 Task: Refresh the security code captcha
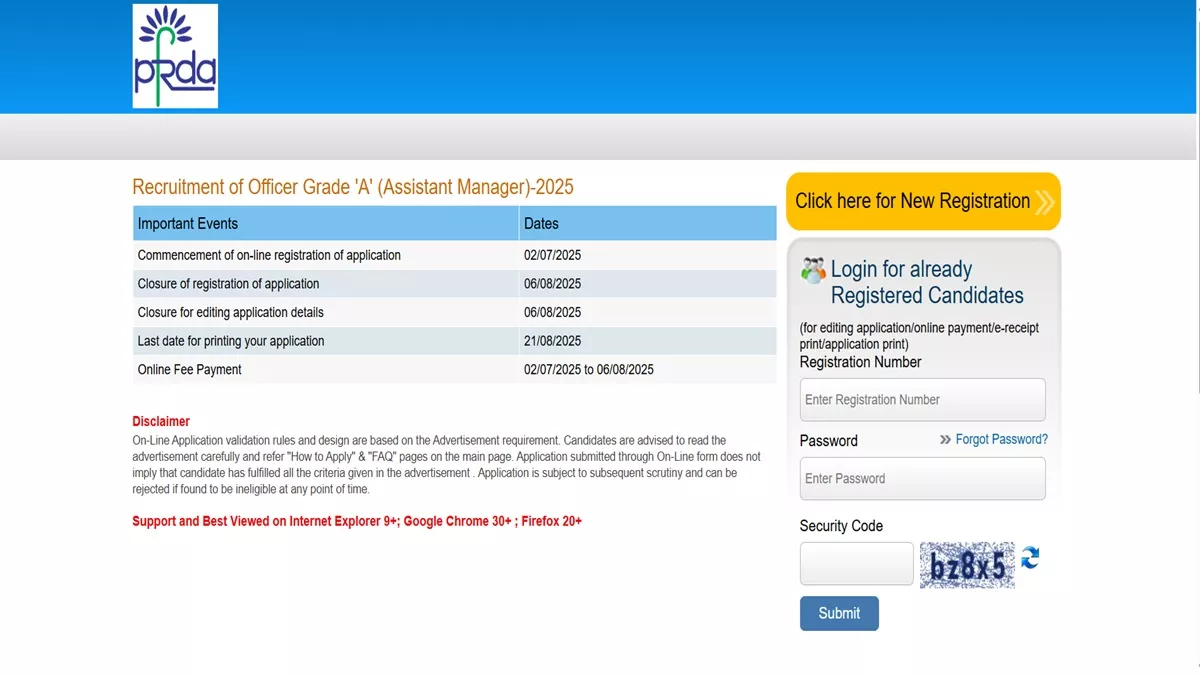tap(1030, 558)
